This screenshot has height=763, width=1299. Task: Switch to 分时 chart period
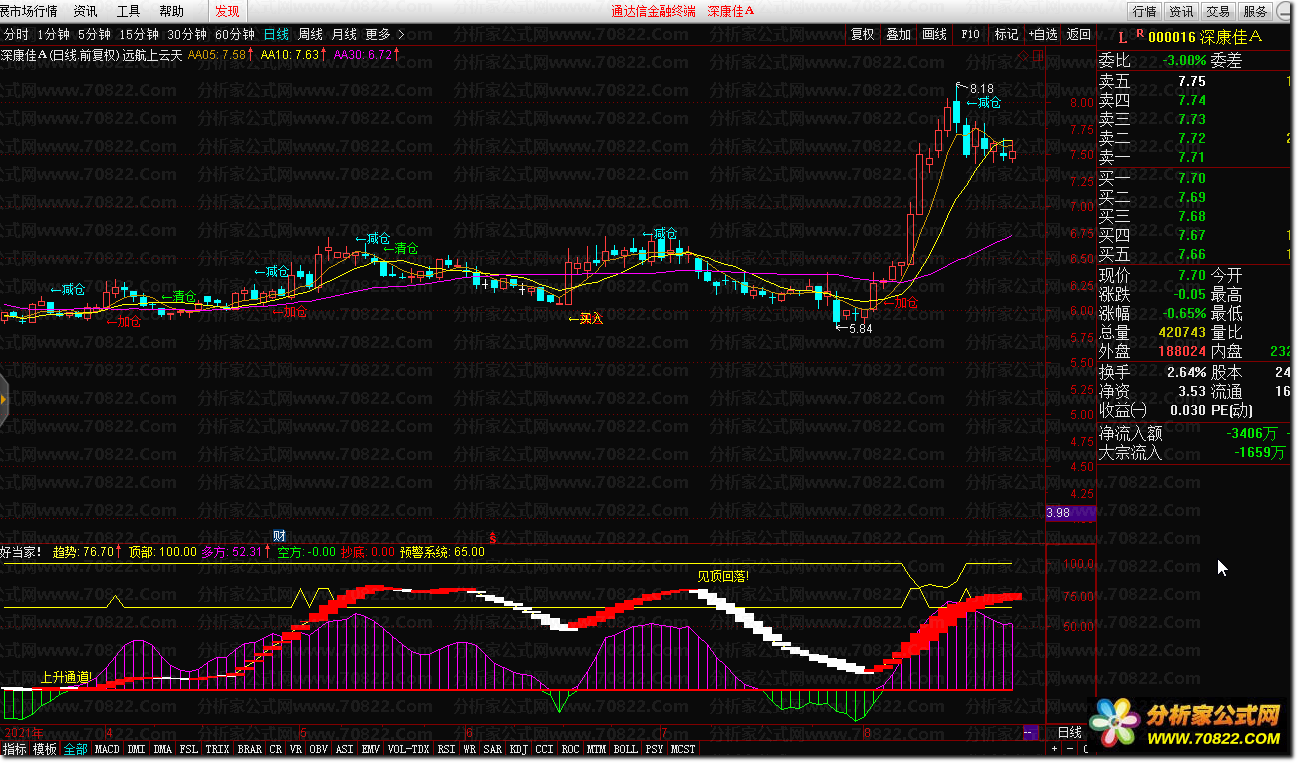[x=16, y=34]
